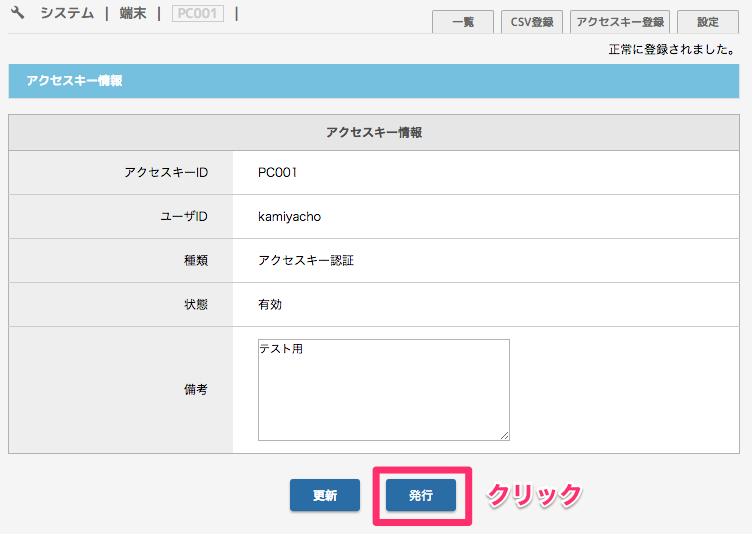Image resolution: width=752 pixels, height=534 pixels.
Task: Click the アクセスキー認証 type value
Action: [x=306, y=261]
